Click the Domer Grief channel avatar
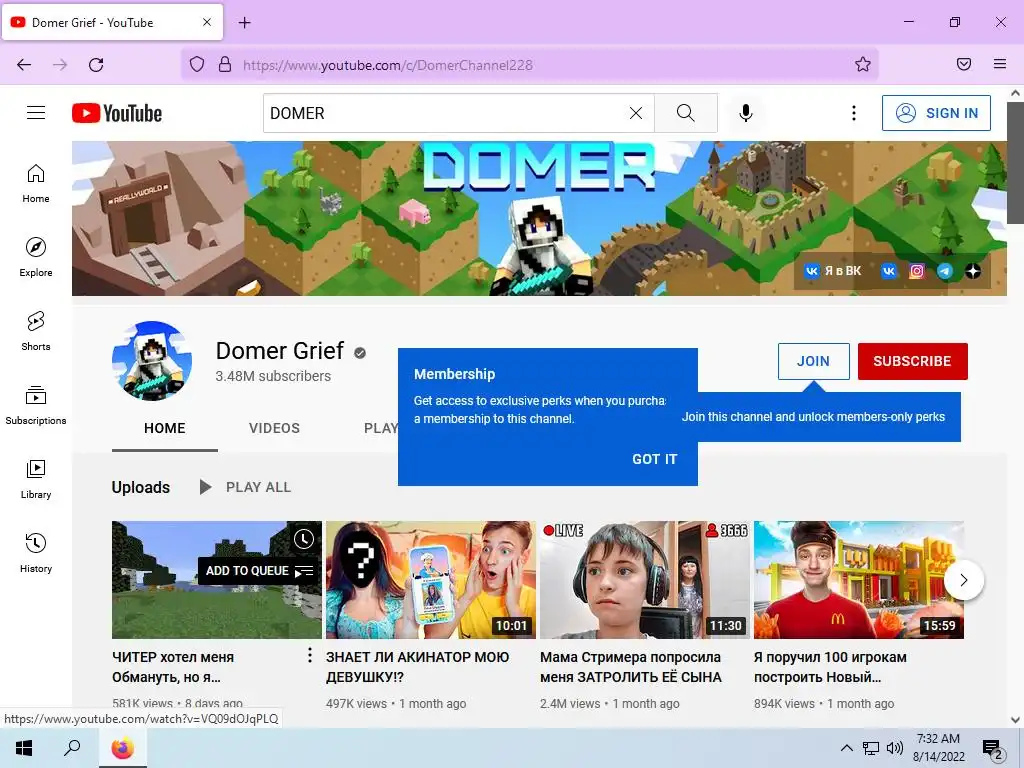The height and width of the screenshot is (768, 1024). [x=152, y=360]
